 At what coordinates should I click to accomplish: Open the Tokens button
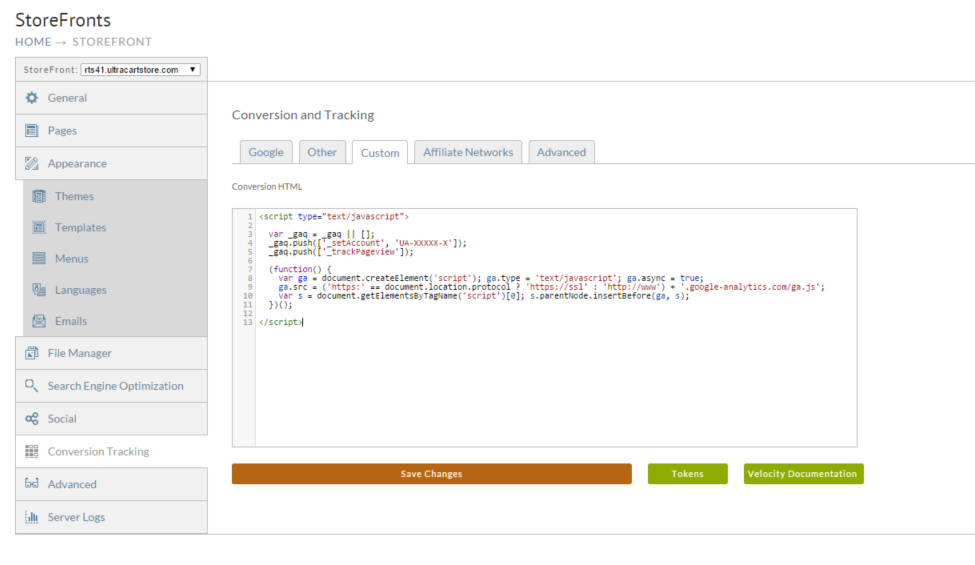[687, 474]
